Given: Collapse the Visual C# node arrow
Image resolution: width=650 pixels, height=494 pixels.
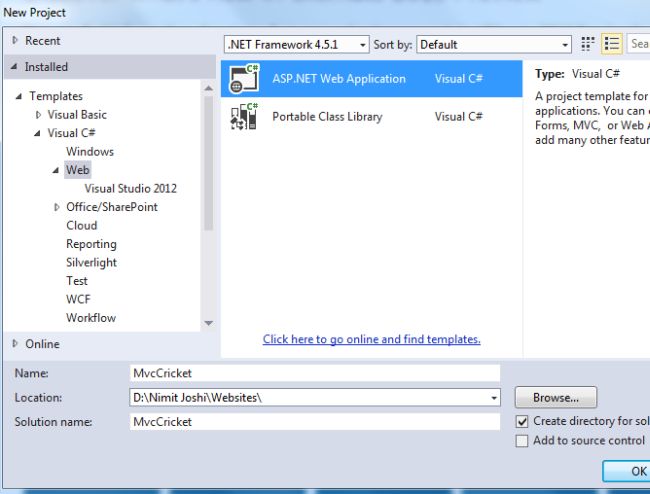Looking at the screenshot, I should (37, 133).
